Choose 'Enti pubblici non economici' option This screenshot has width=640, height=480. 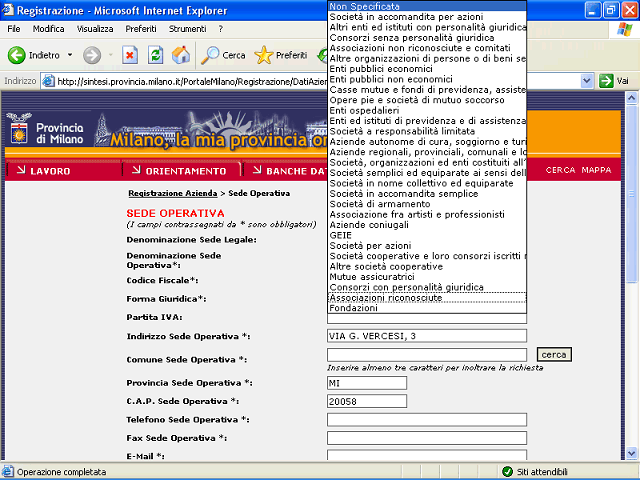[x=427, y=79]
